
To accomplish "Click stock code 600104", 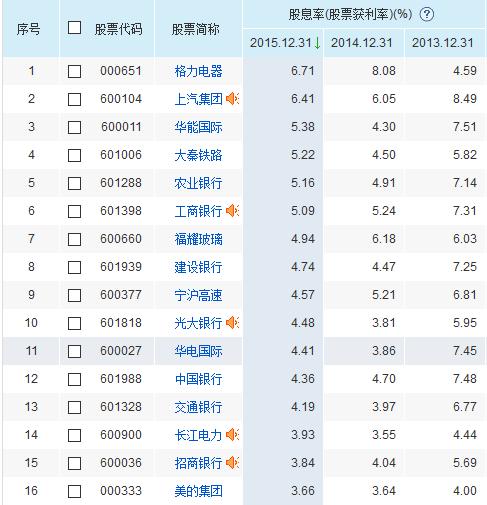I will (121, 99).
